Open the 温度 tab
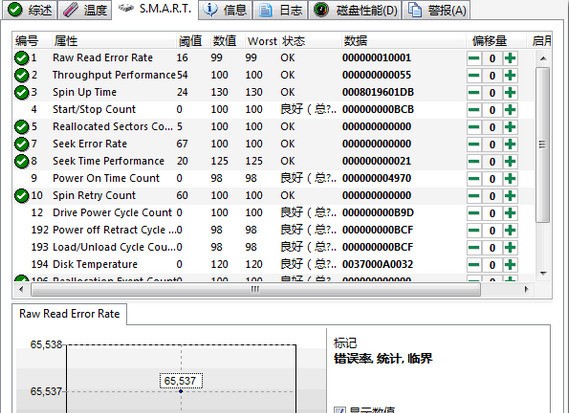Image resolution: width=569 pixels, height=413 pixels. [85, 10]
